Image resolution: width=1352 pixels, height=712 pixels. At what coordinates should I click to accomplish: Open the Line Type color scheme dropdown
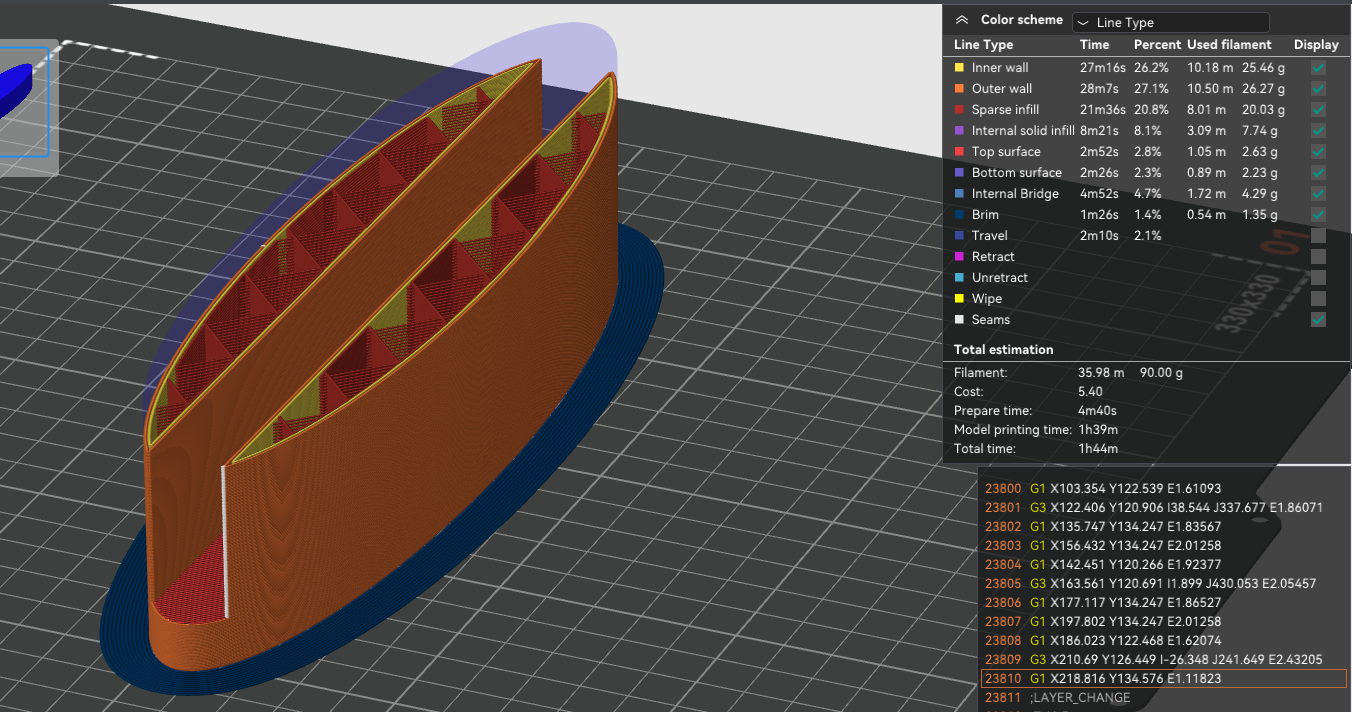pyautogui.click(x=1170, y=22)
